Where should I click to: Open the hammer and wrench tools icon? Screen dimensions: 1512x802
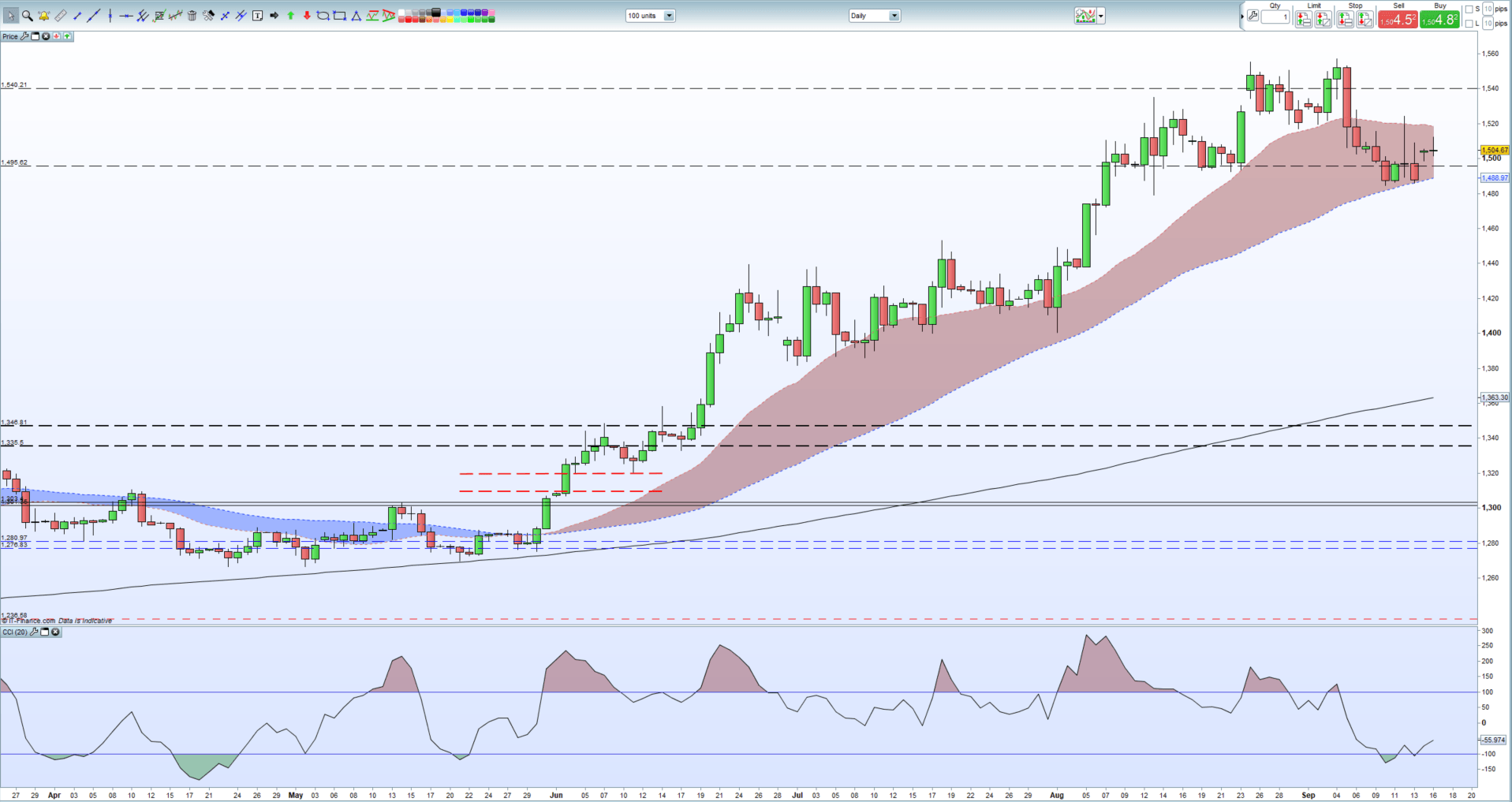208,16
